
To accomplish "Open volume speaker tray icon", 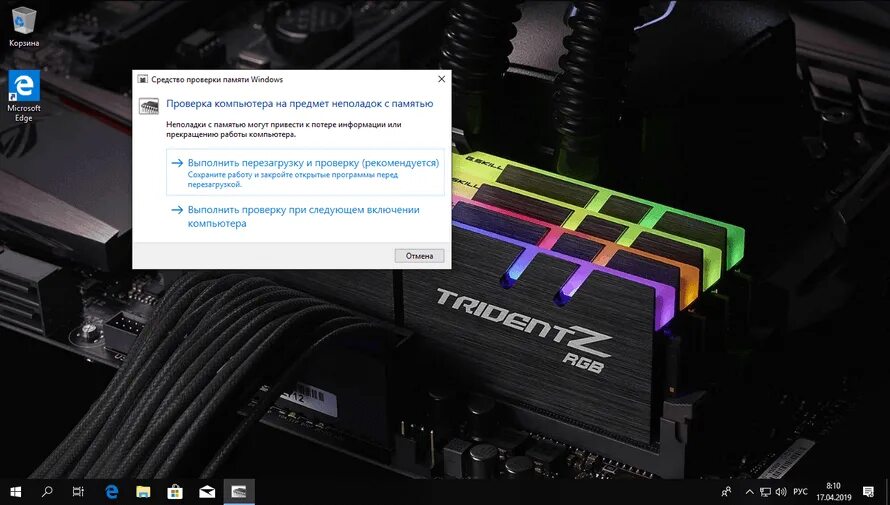I will tap(781, 492).
